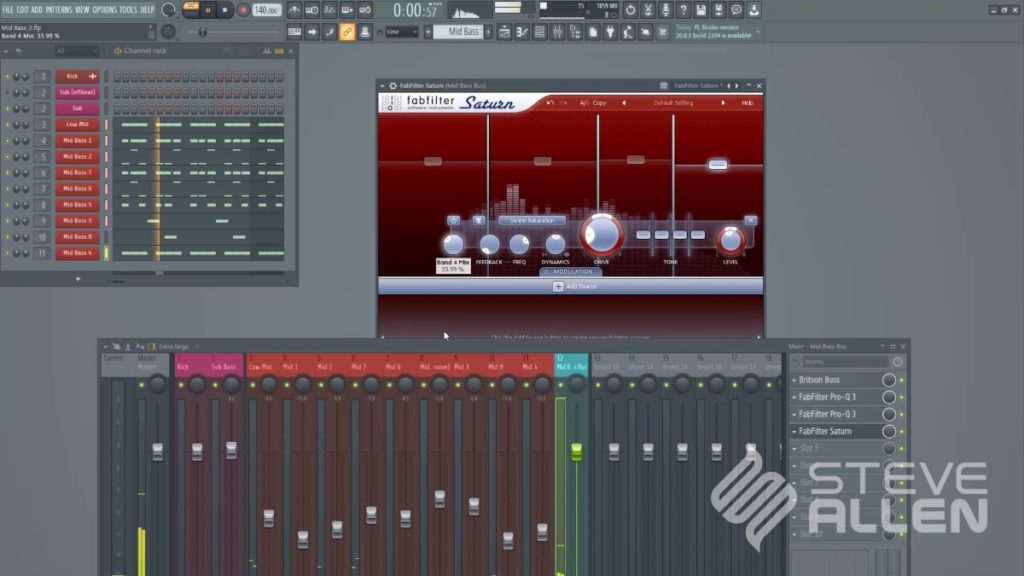Stop playback with the stop button
The image size is (1024, 576).
pos(225,10)
